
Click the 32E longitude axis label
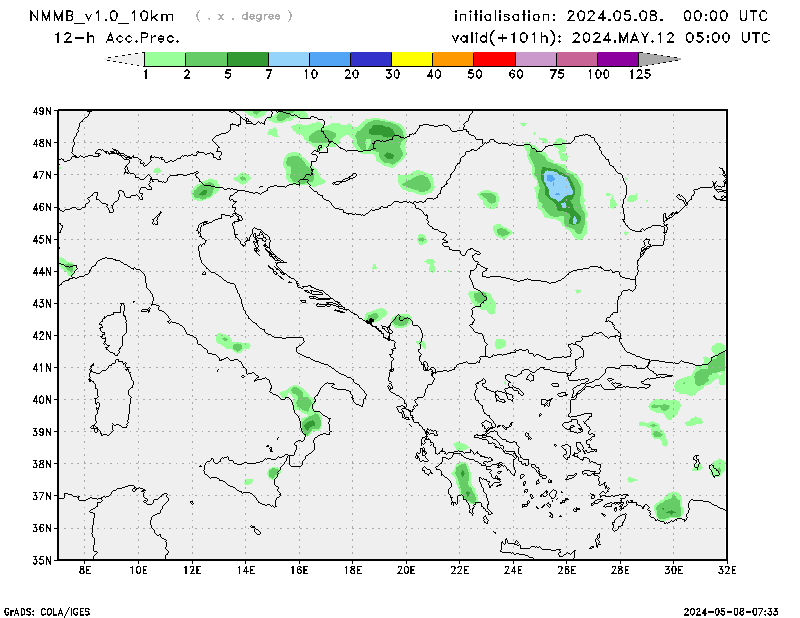(x=727, y=570)
